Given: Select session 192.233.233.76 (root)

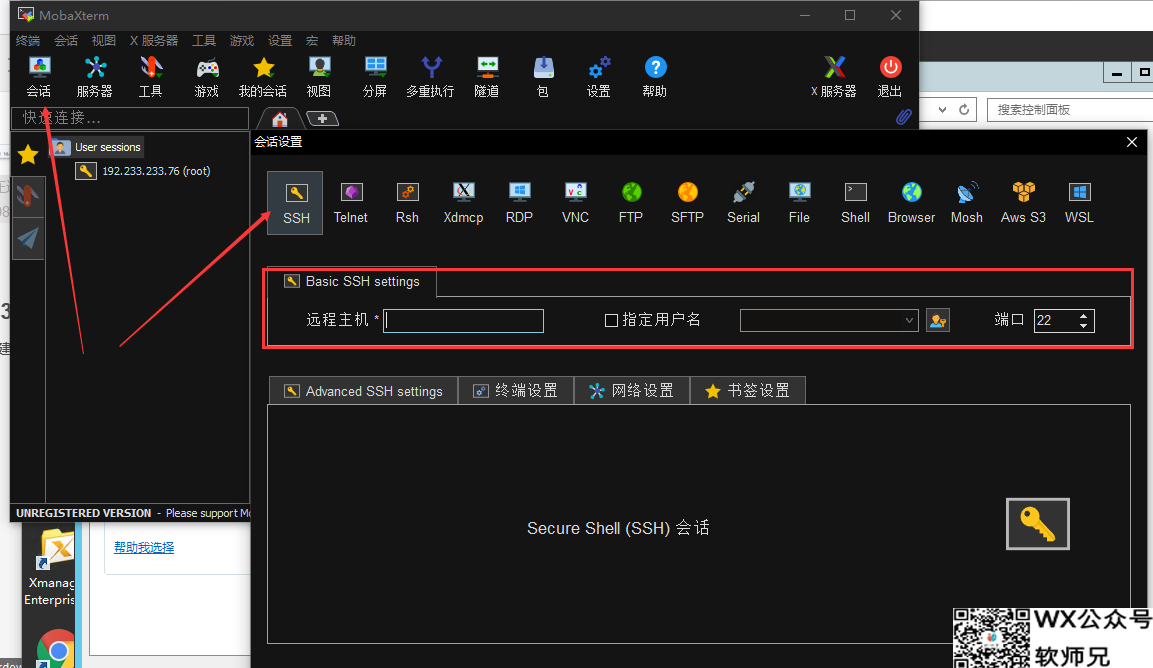Looking at the screenshot, I should [144, 171].
